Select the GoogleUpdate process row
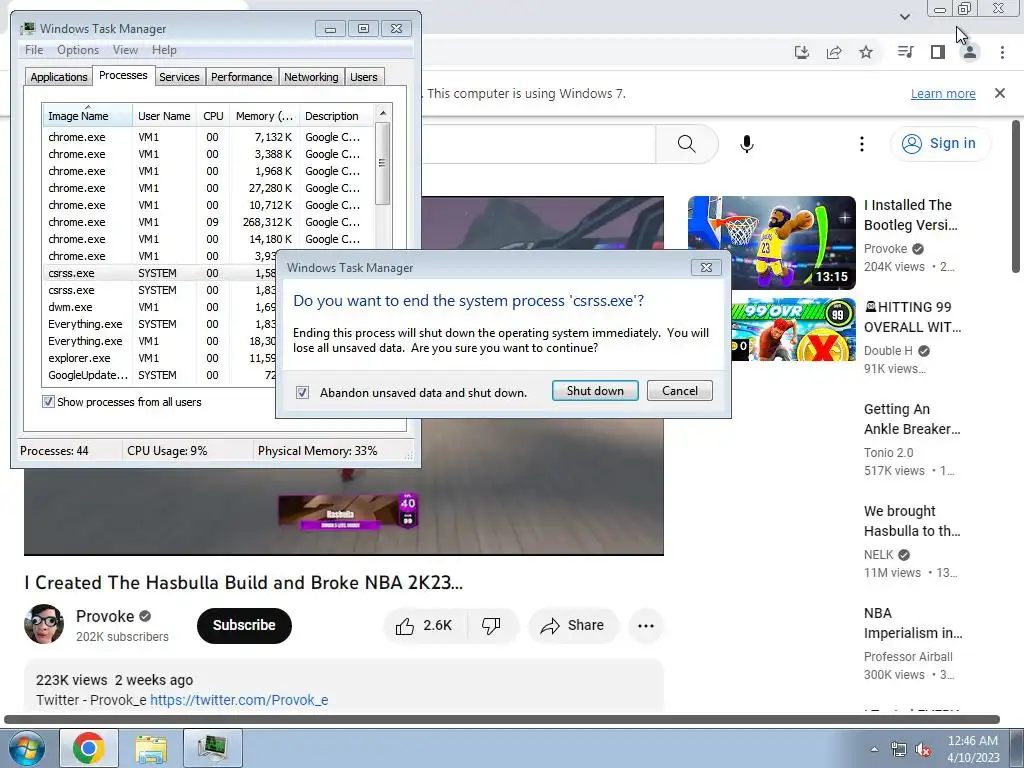Screen dimensions: 1024x768 click(x=159, y=375)
